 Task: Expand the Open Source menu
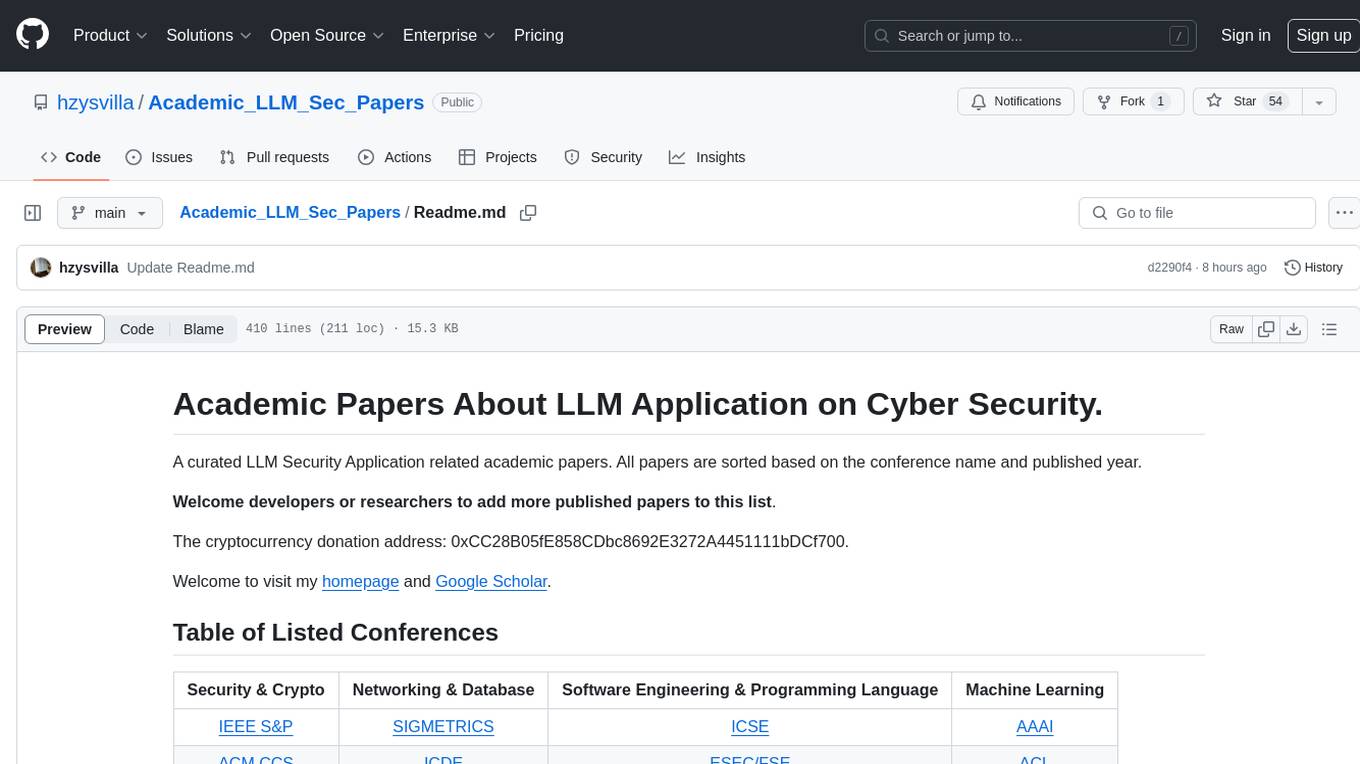[327, 35]
